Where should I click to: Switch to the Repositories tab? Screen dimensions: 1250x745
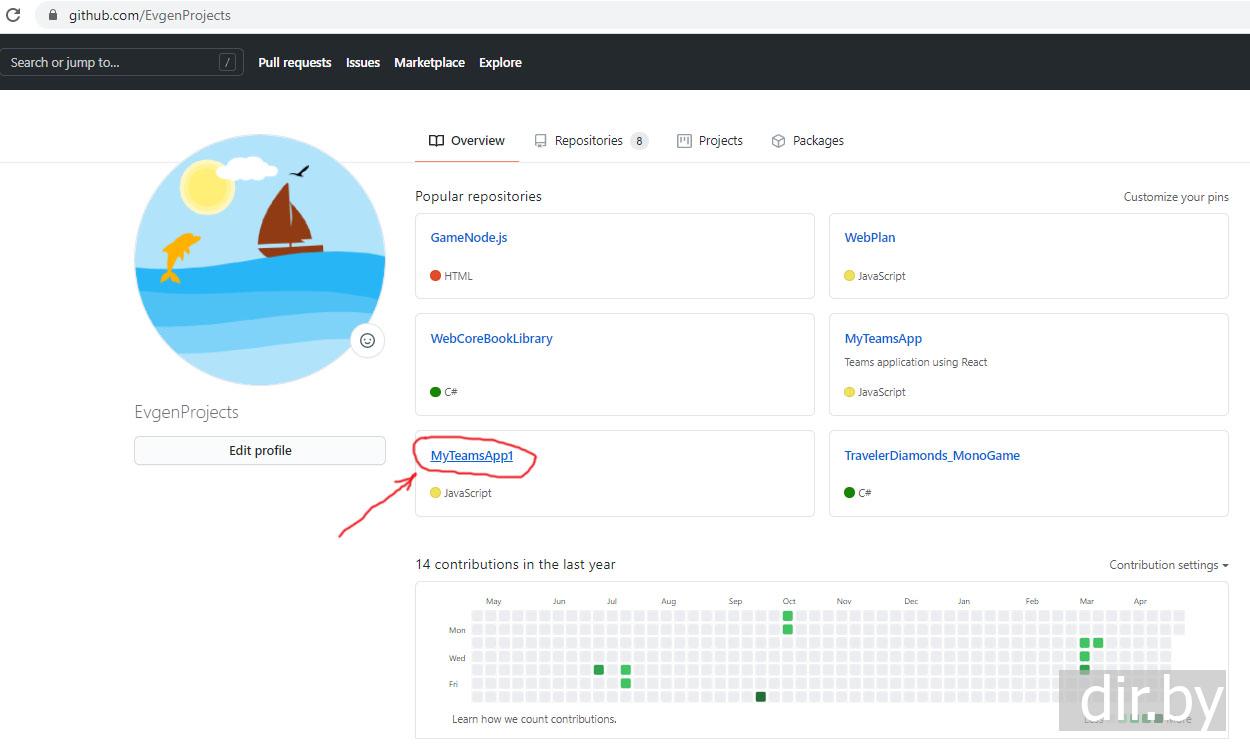(590, 141)
